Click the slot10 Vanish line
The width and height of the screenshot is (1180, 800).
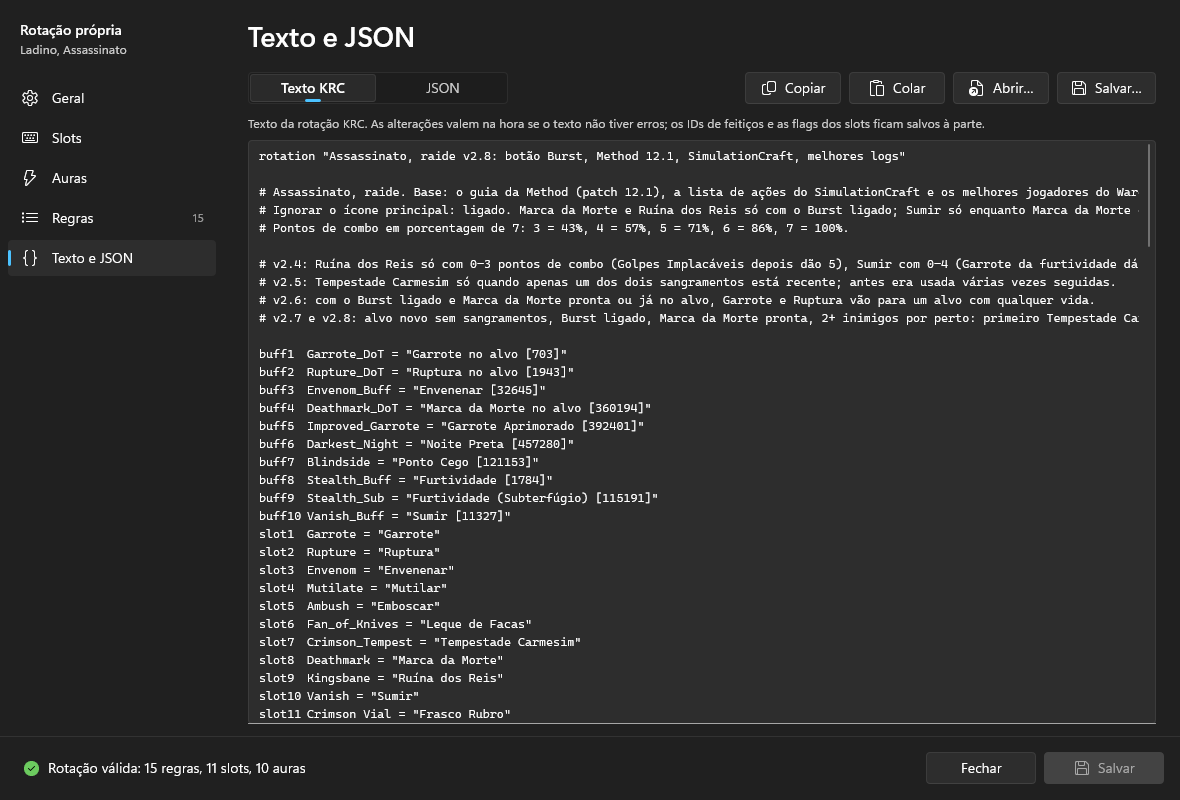point(339,696)
